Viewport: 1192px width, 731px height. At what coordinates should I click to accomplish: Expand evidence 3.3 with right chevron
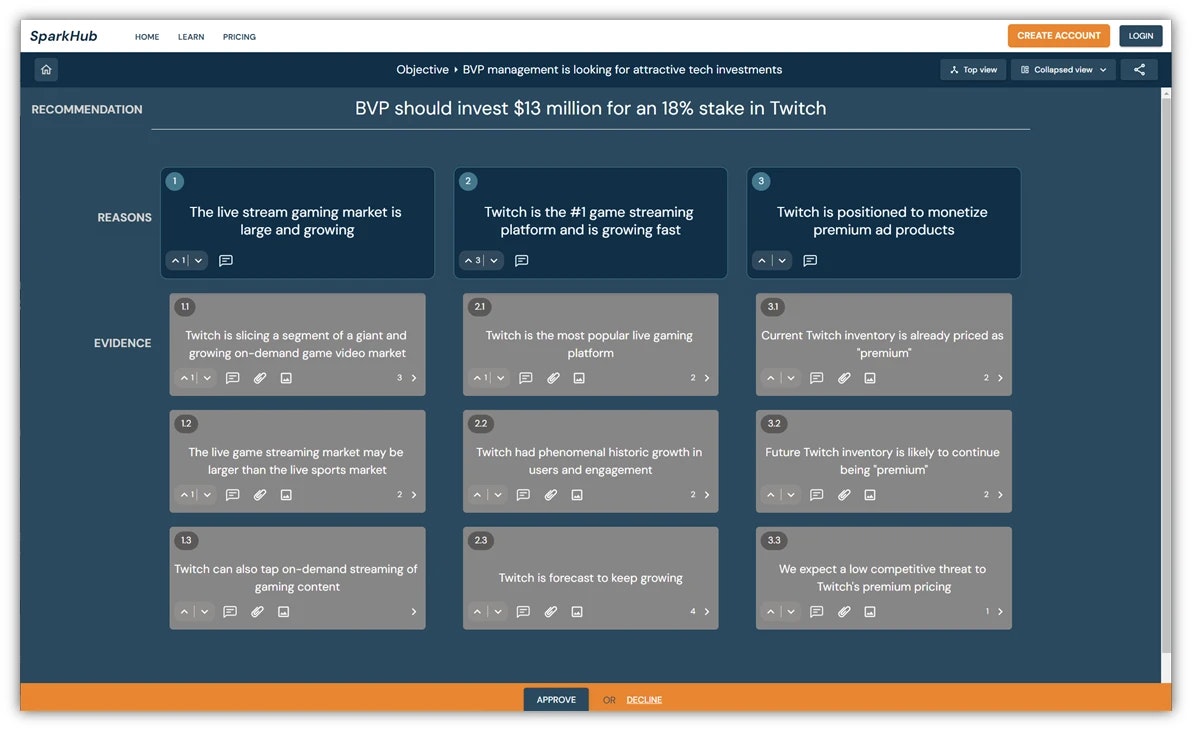pos(1000,612)
